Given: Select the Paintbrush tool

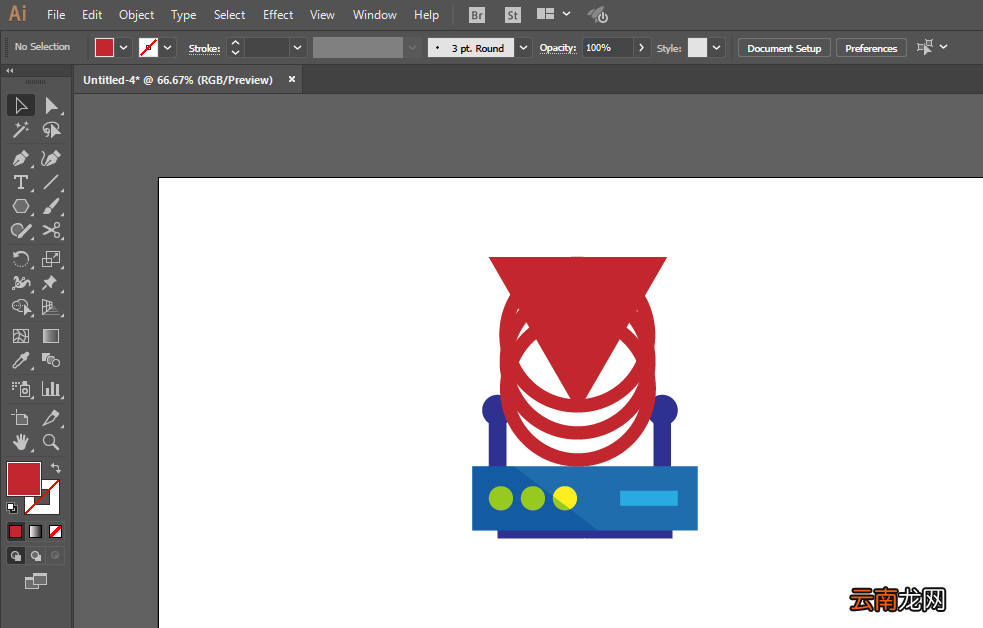Looking at the screenshot, I should [x=51, y=206].
